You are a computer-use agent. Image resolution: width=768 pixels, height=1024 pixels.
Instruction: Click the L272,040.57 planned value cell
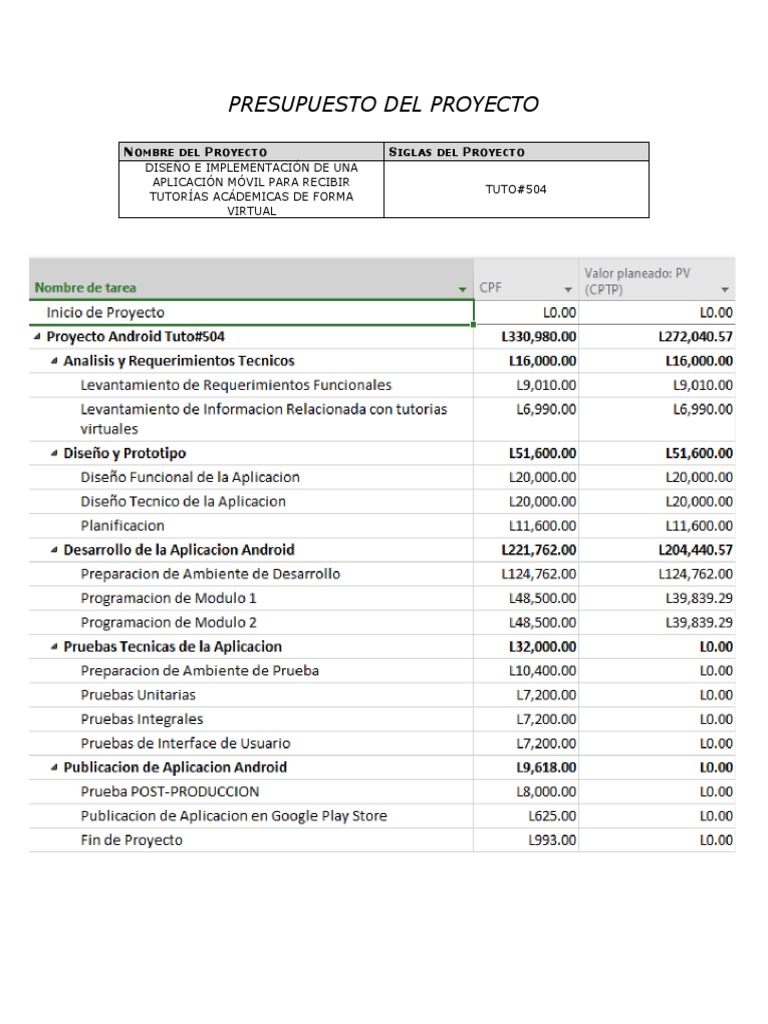click(657, 336)
